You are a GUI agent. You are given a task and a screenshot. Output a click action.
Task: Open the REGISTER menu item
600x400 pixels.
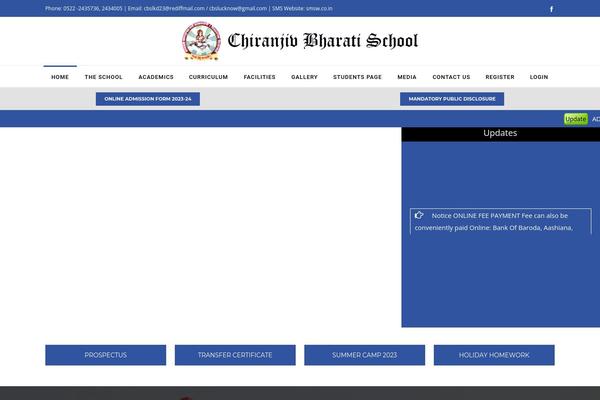click(x=500, y=77)
